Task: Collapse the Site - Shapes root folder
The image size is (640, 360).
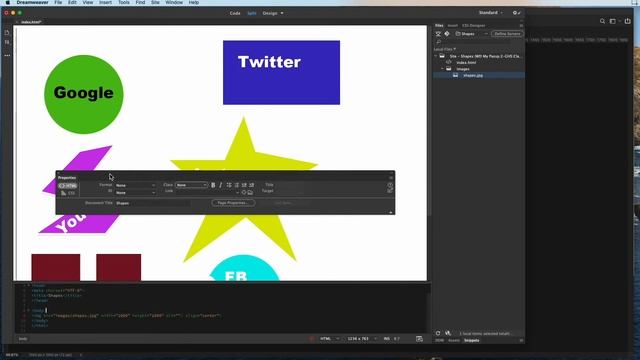Action: pyautogui.click(x=436, y=56)
